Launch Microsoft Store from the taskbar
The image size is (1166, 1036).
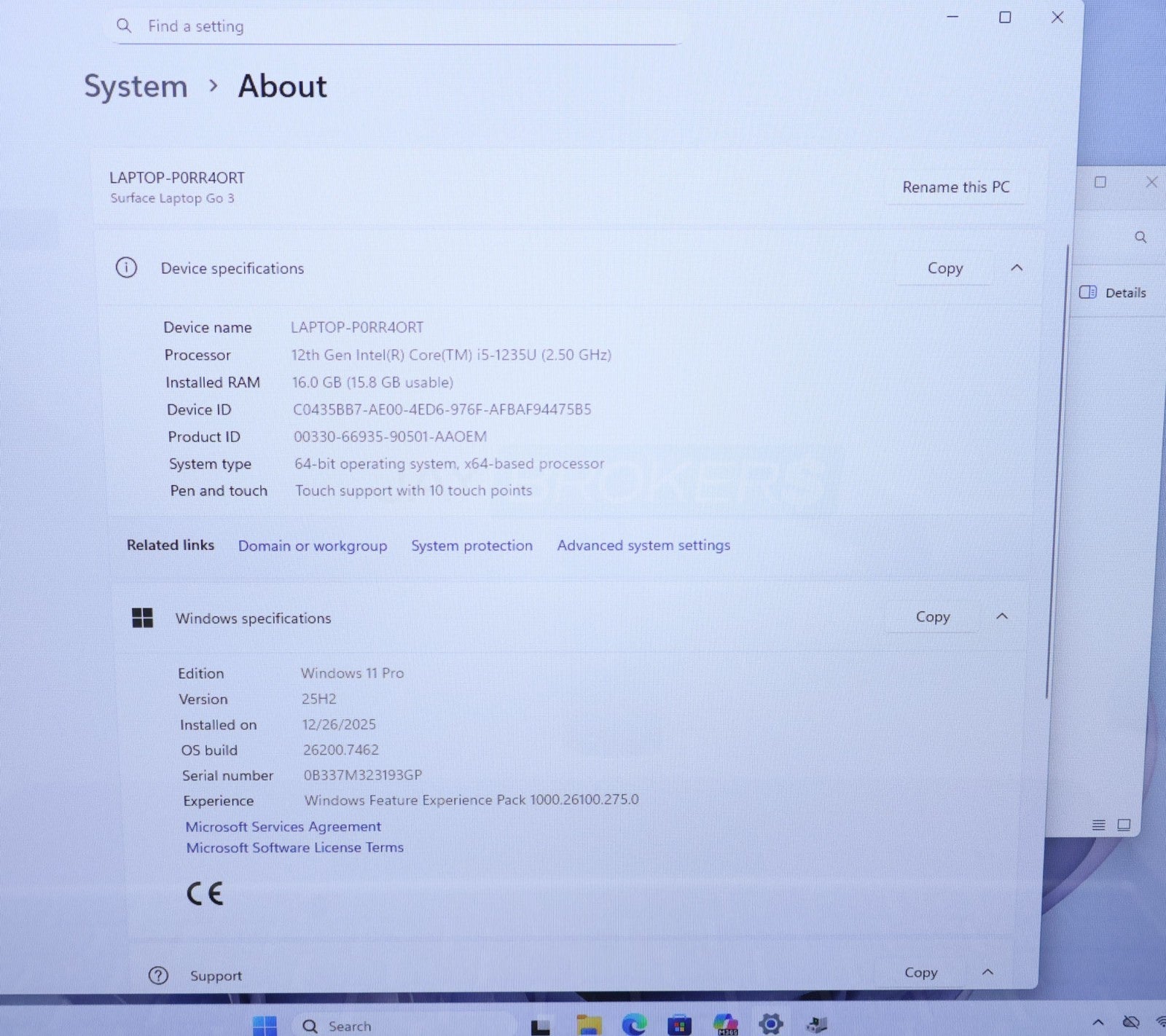[679, 1025]
